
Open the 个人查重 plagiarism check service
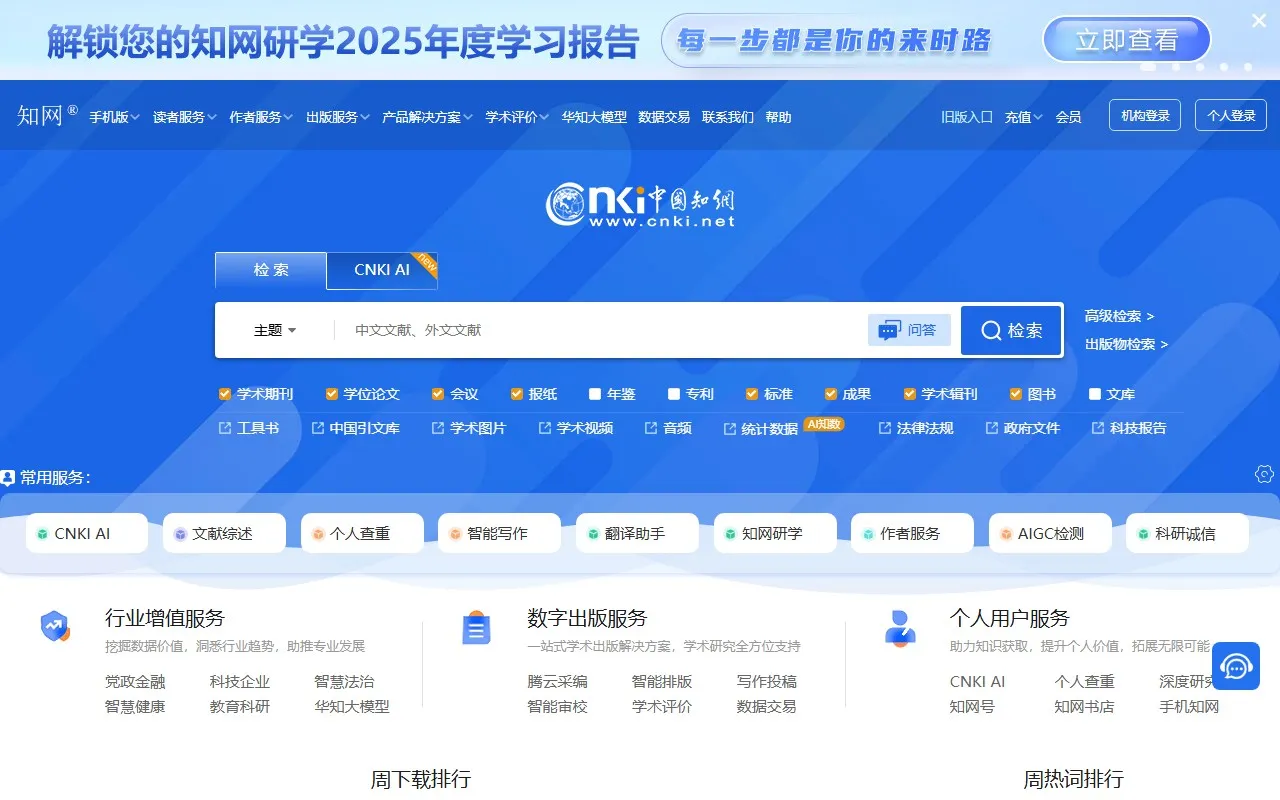(362, 533)
